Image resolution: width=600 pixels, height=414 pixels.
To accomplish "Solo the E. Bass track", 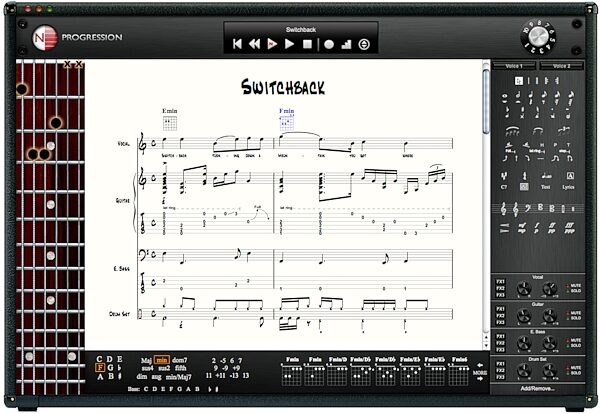I will [574, 346].
